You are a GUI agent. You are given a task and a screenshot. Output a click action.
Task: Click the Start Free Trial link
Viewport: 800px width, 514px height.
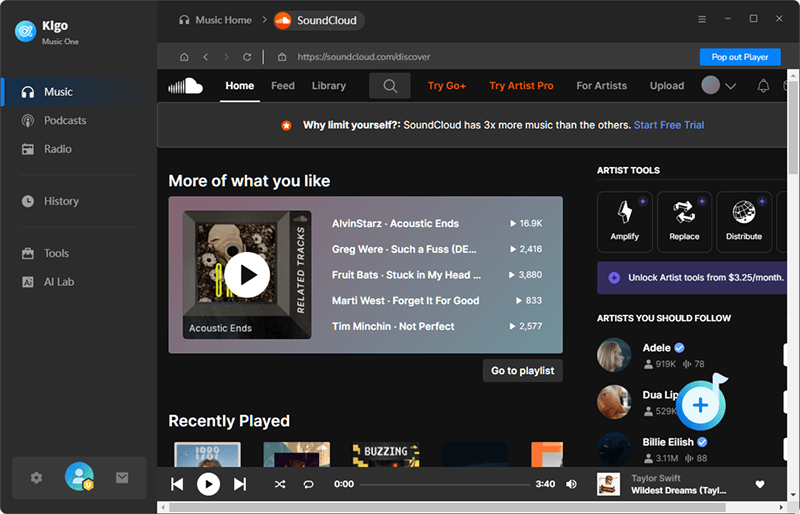[669, 125]
